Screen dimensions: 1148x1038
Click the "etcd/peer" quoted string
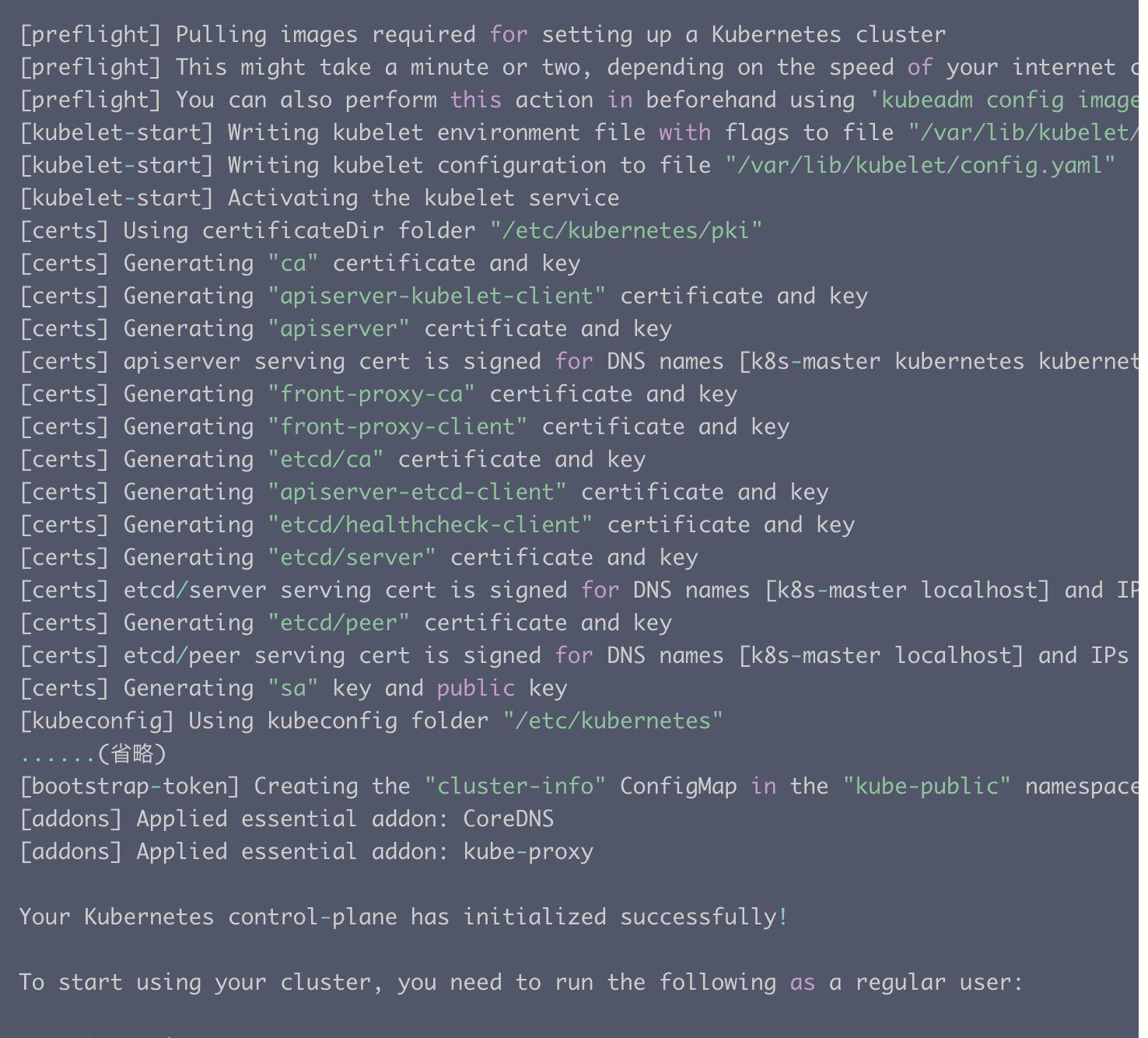[338, 623]
